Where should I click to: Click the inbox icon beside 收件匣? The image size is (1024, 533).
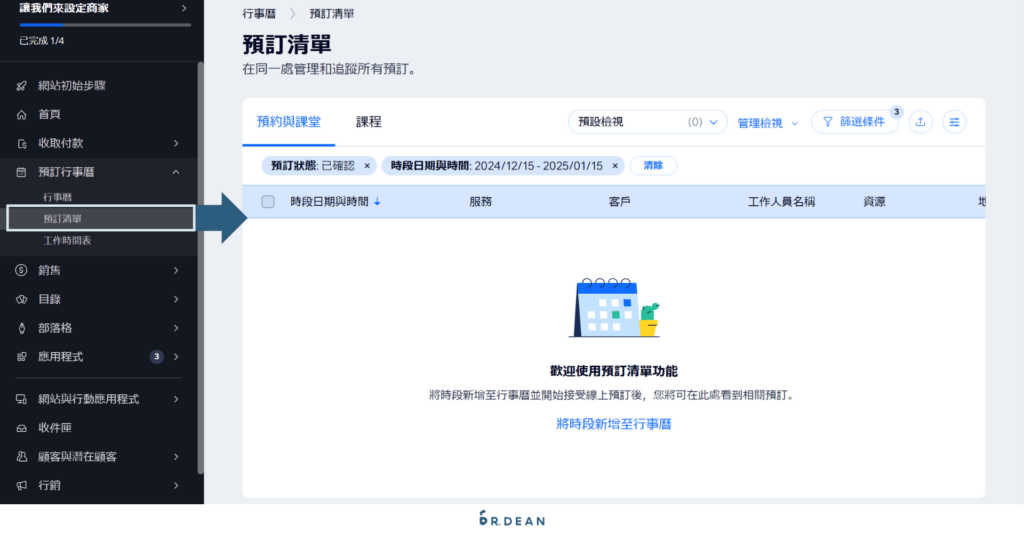point(22,428)
